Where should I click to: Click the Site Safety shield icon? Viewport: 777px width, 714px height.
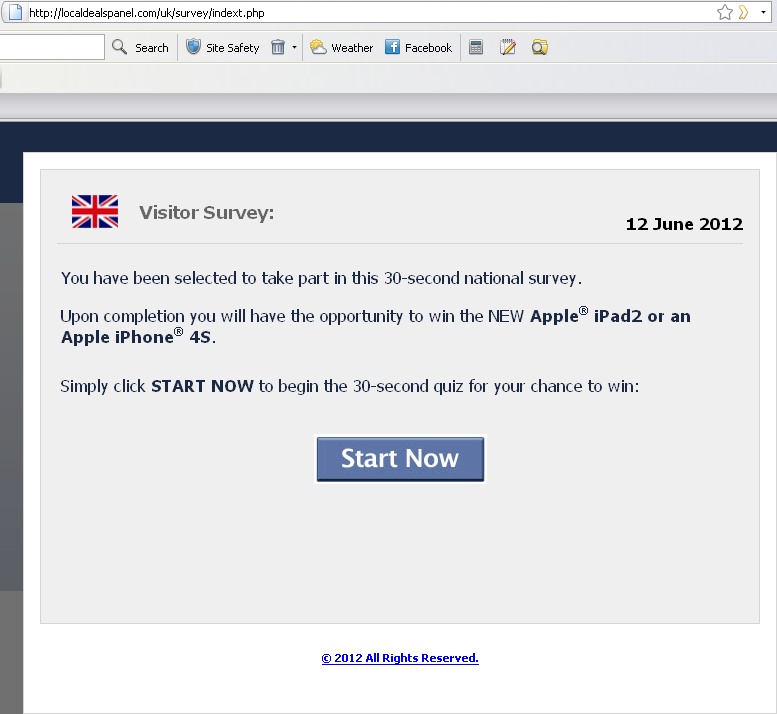(193, 47)
